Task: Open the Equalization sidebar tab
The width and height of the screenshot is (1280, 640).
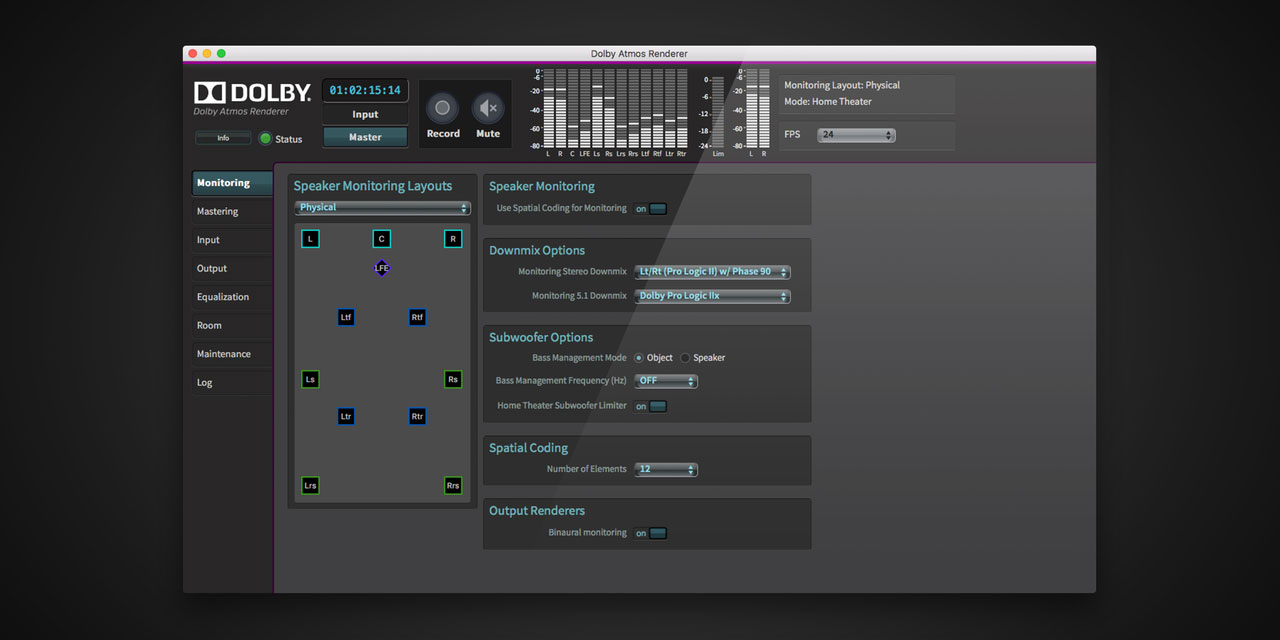Action: pyautogui.click(x=232, y=297)
